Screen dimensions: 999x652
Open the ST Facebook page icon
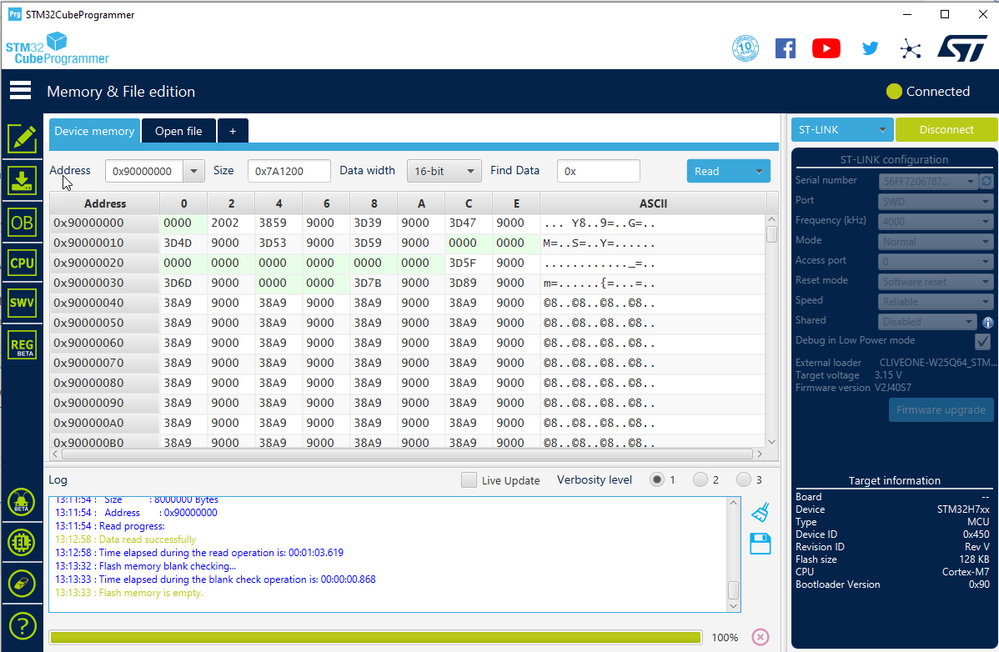point(785,48)
